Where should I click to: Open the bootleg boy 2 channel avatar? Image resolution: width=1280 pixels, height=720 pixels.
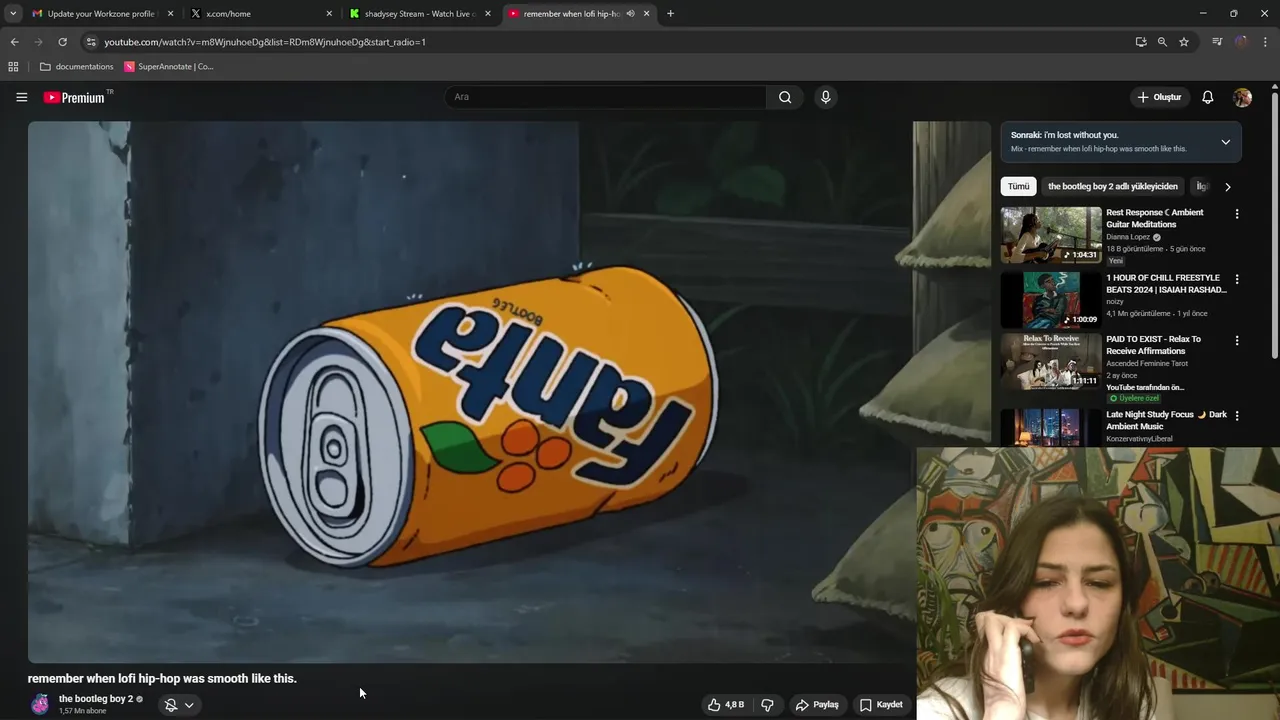pos(40,705)
